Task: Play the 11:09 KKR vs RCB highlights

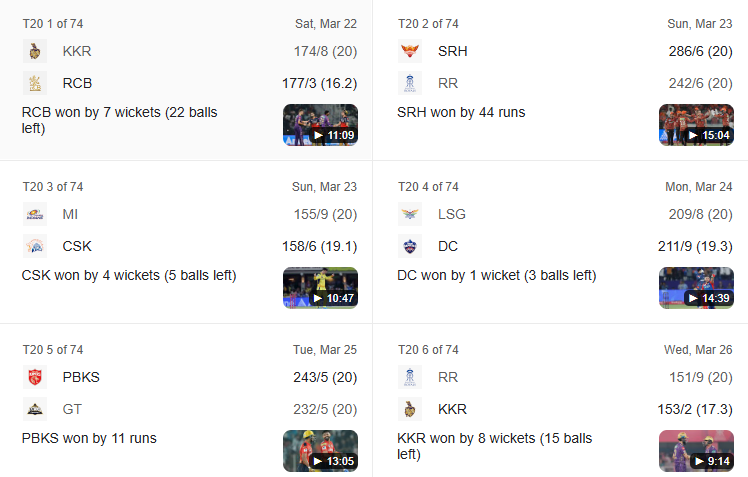Action: click(321, 125)
